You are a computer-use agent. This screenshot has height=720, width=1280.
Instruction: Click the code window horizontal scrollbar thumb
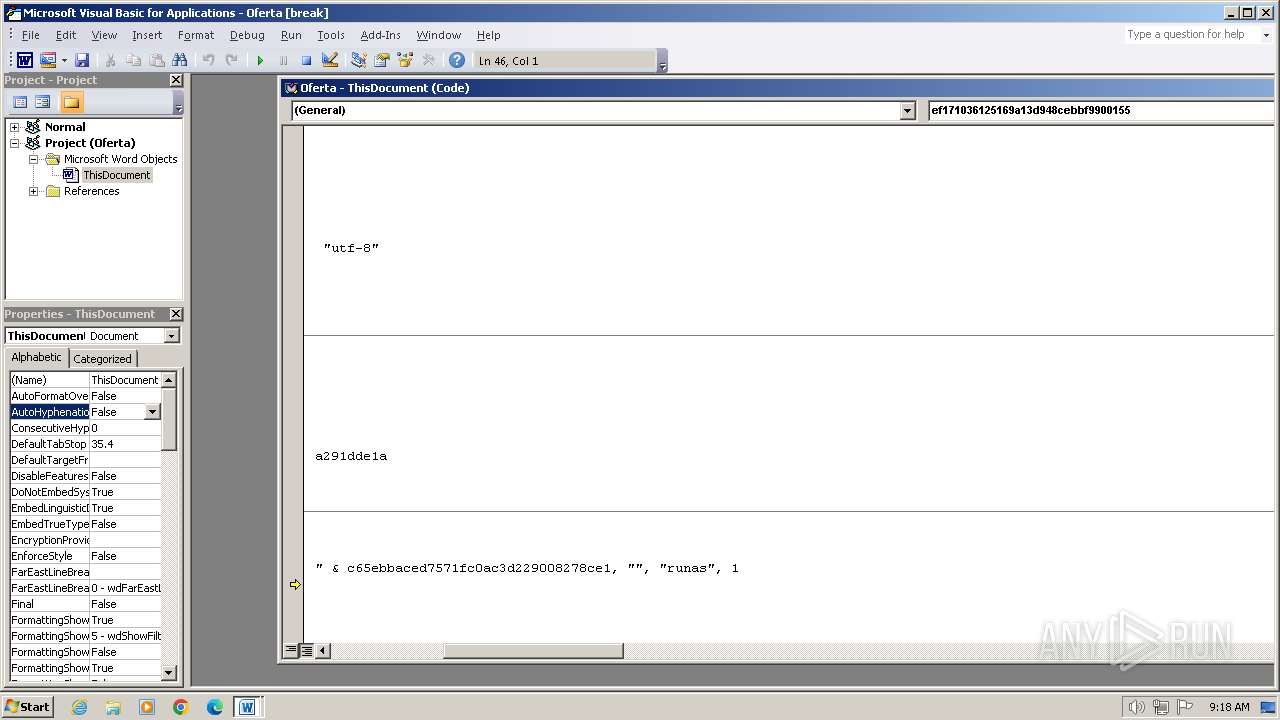pos(533,651)
